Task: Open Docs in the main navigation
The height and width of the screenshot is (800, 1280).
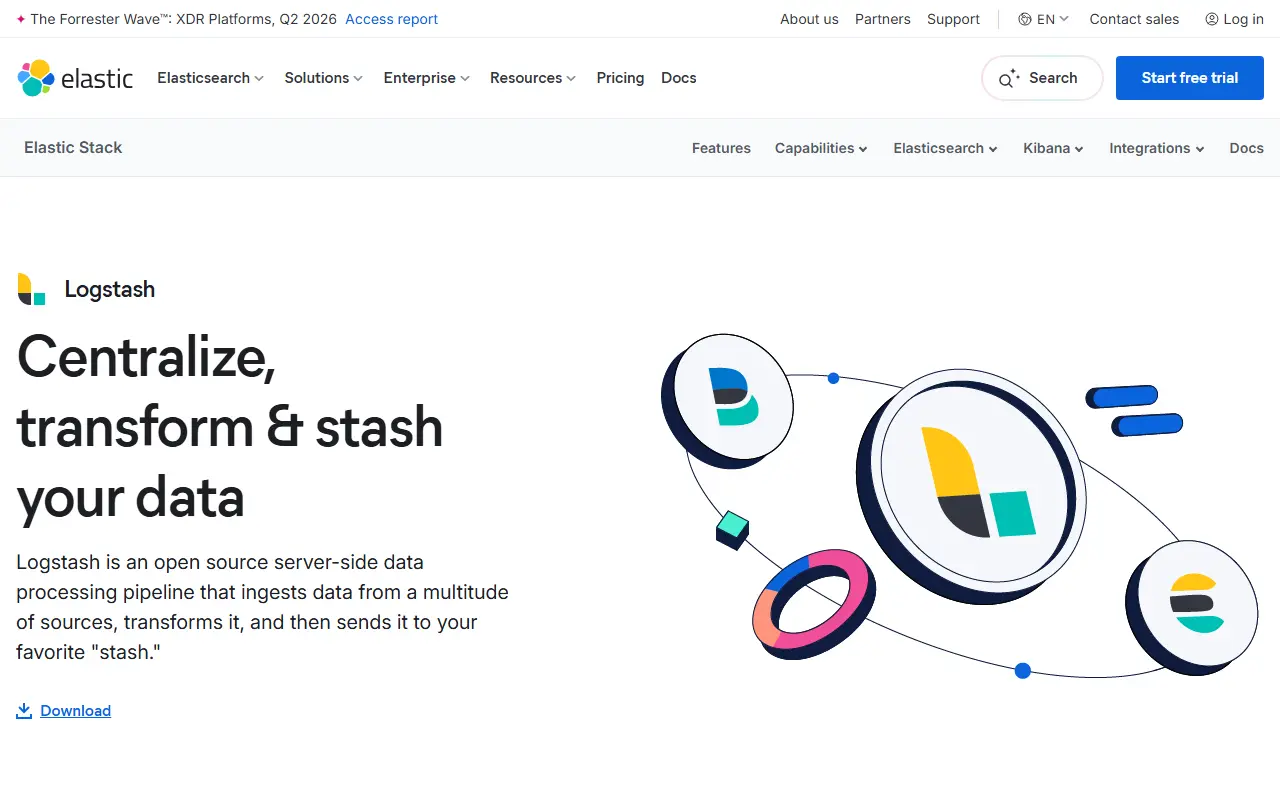Action: (x=679, y=78)
